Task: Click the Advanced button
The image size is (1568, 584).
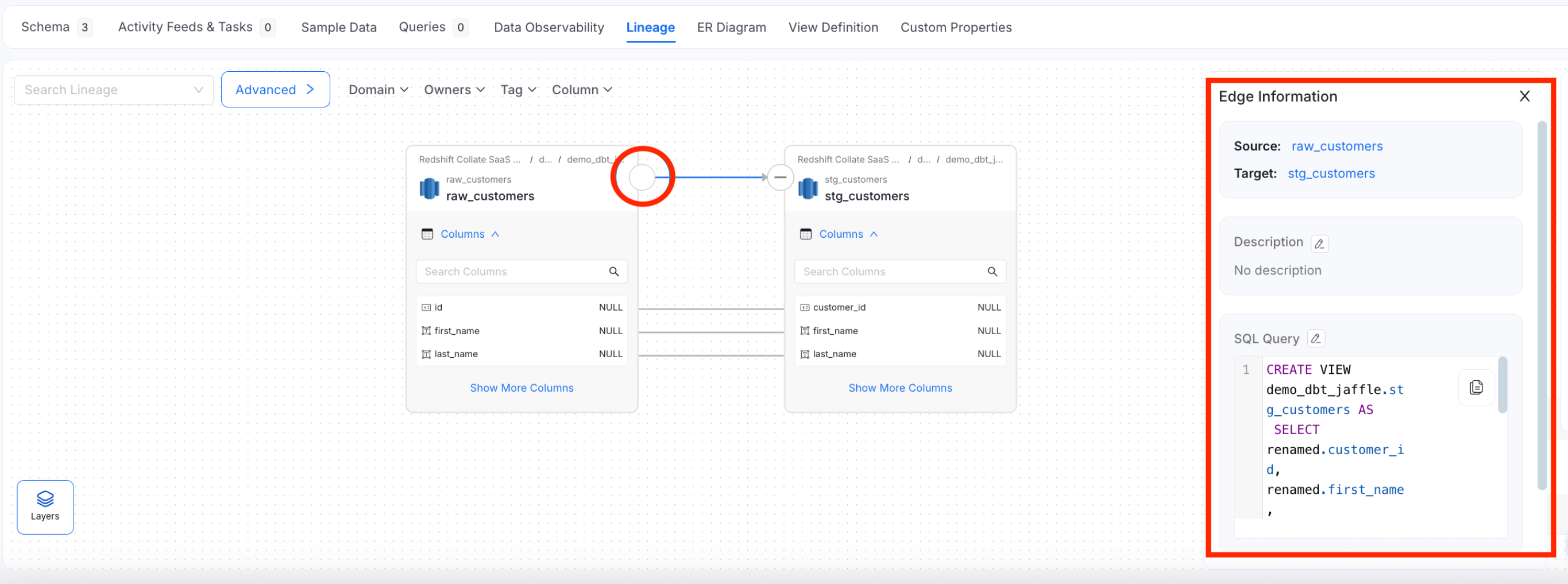Action: click(x=275, y=90)
